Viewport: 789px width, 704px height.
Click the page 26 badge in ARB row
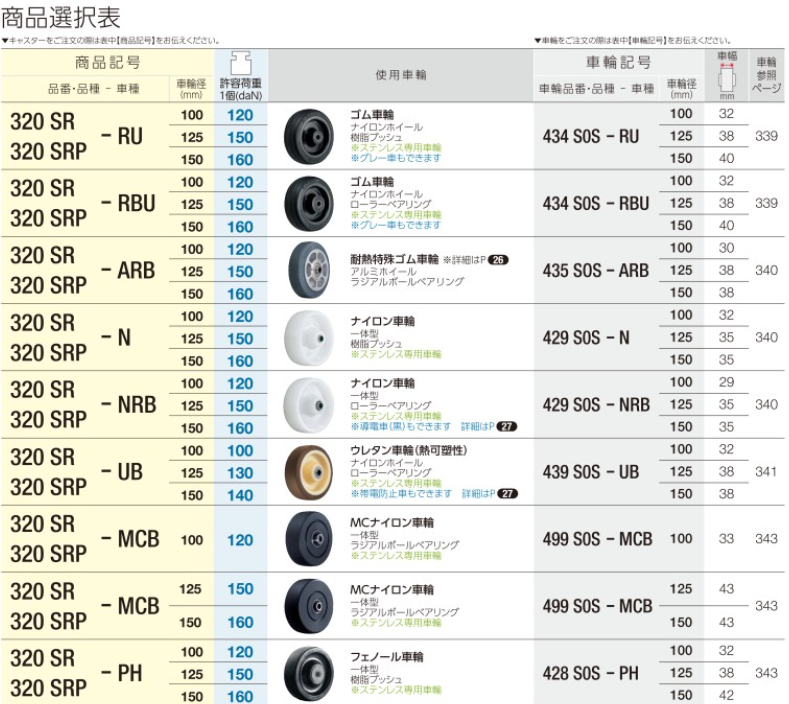pyautogui.click(x=498, y=259)
